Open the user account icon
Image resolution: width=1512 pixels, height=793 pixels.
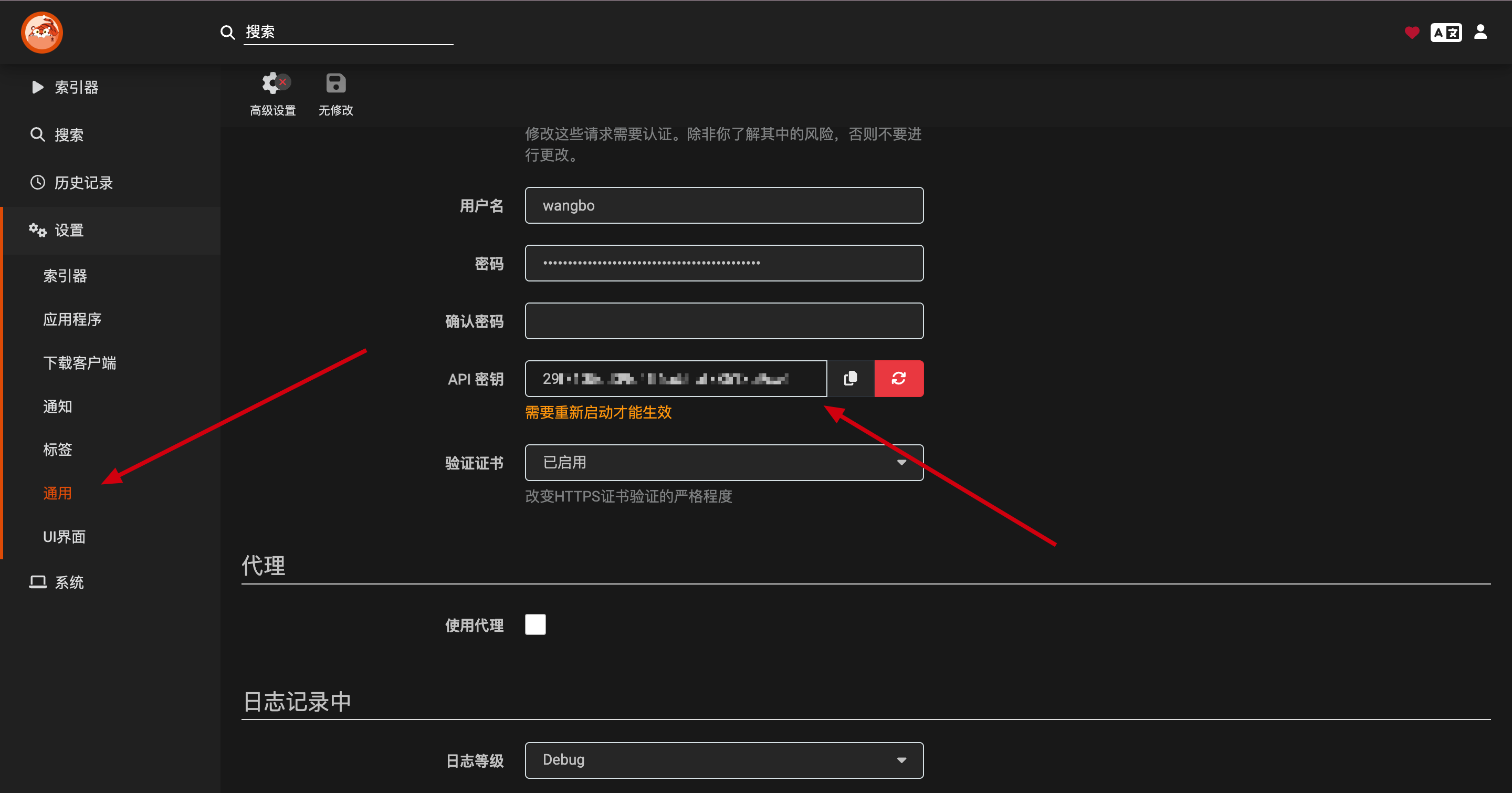tap(1480, 32)
